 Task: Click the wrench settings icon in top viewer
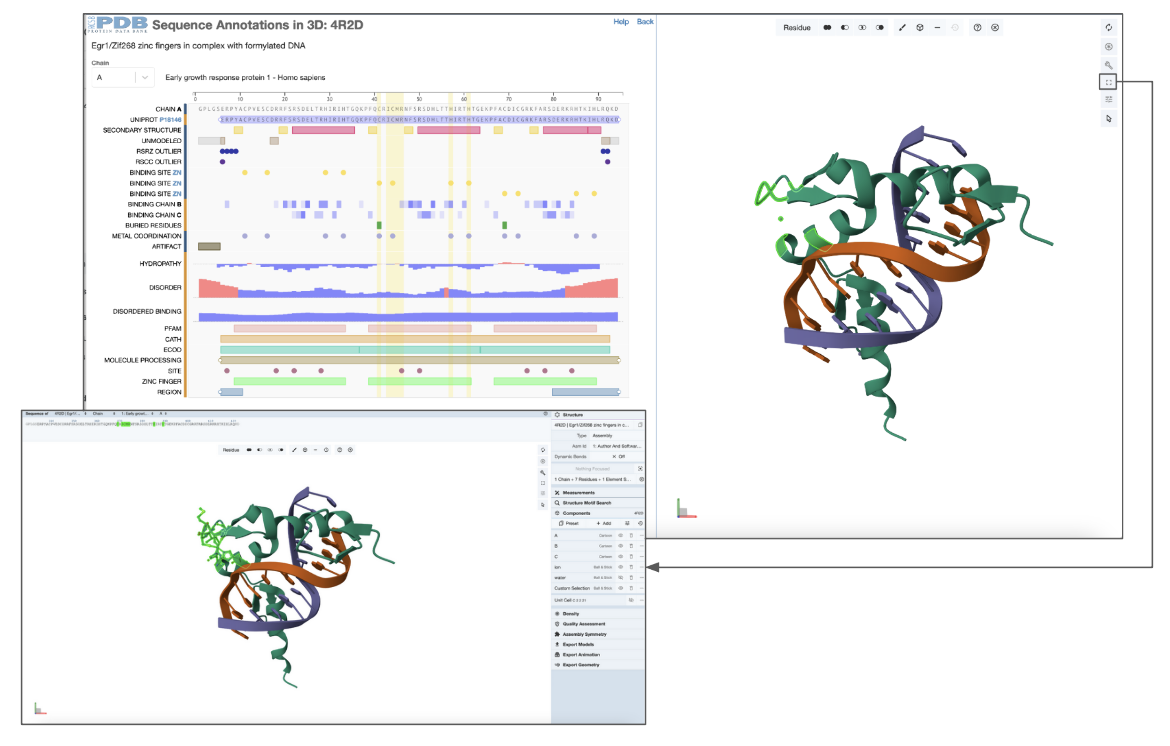click(x=1108, y=64)
